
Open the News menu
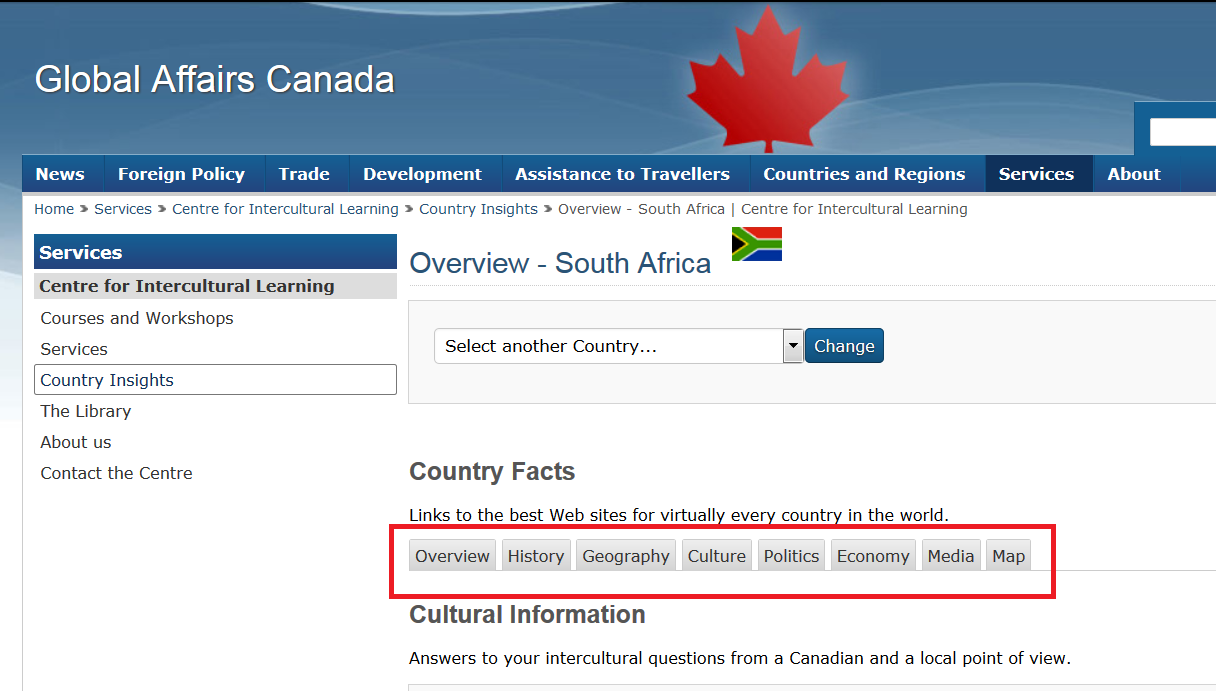[x=60, y=174]
